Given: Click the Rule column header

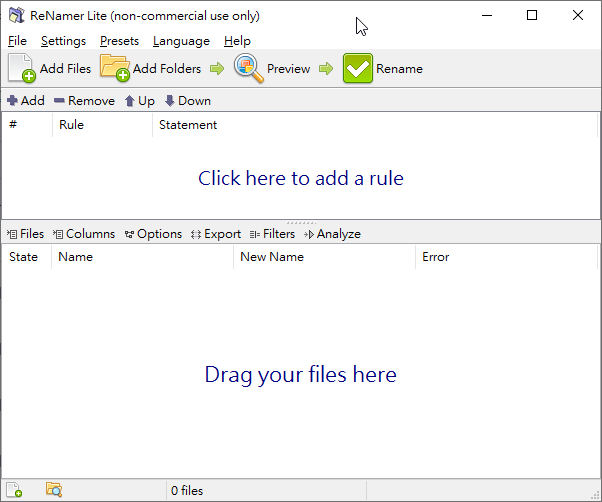Looking at the screenshot, I should [102, 125].
